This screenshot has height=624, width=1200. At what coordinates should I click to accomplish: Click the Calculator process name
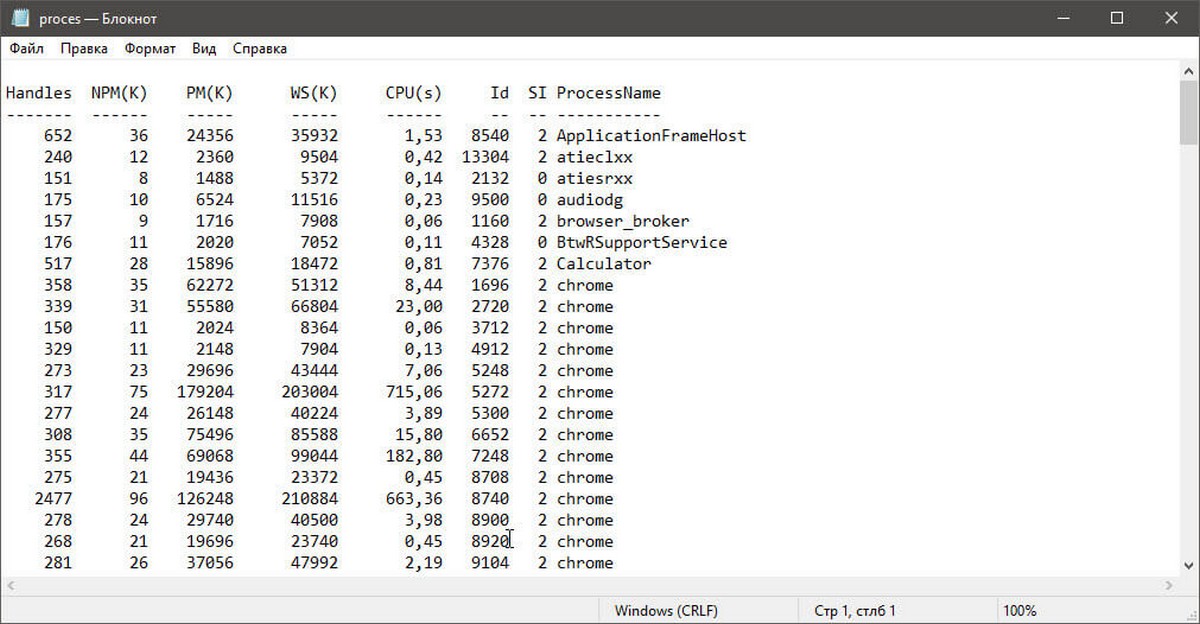(x=604, y=264)
